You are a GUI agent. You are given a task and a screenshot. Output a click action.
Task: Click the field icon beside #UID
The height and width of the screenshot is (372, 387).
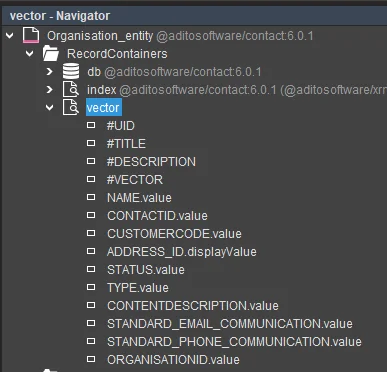(x=91, y=125)
